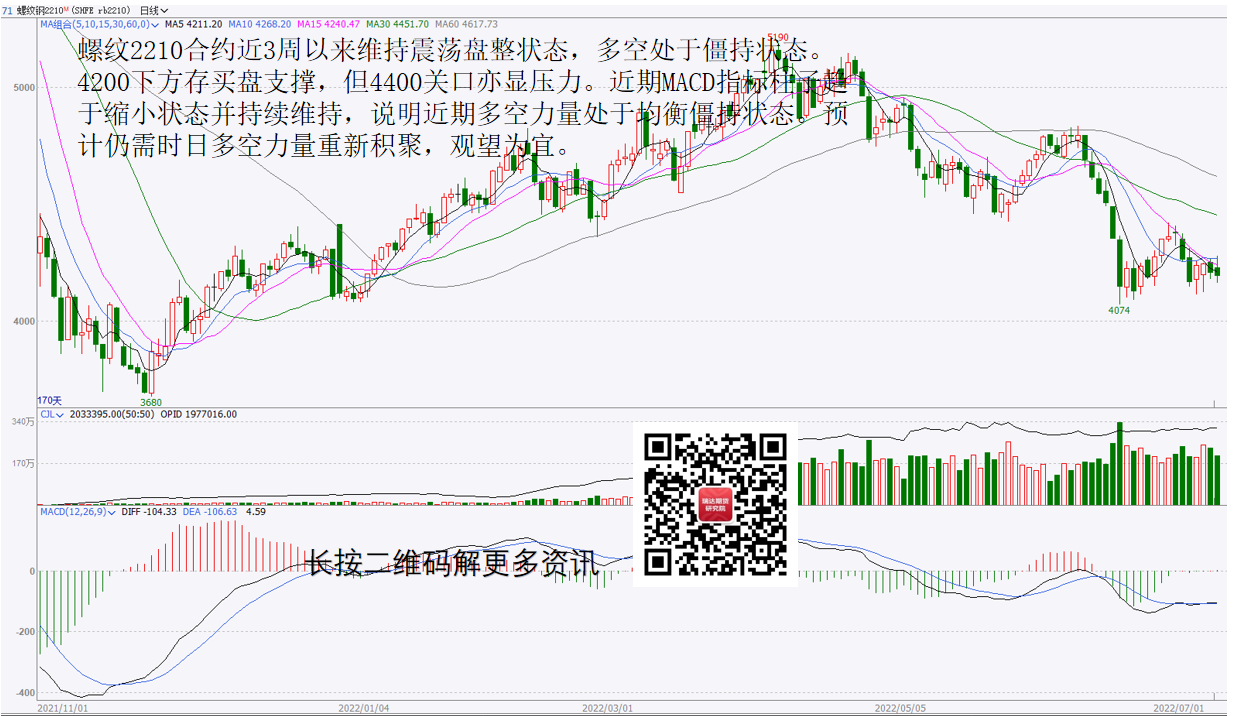Click the OPID 1977016.00 open interest label
The height and width of the screenshot is (716, 1233).
point(199,414)
